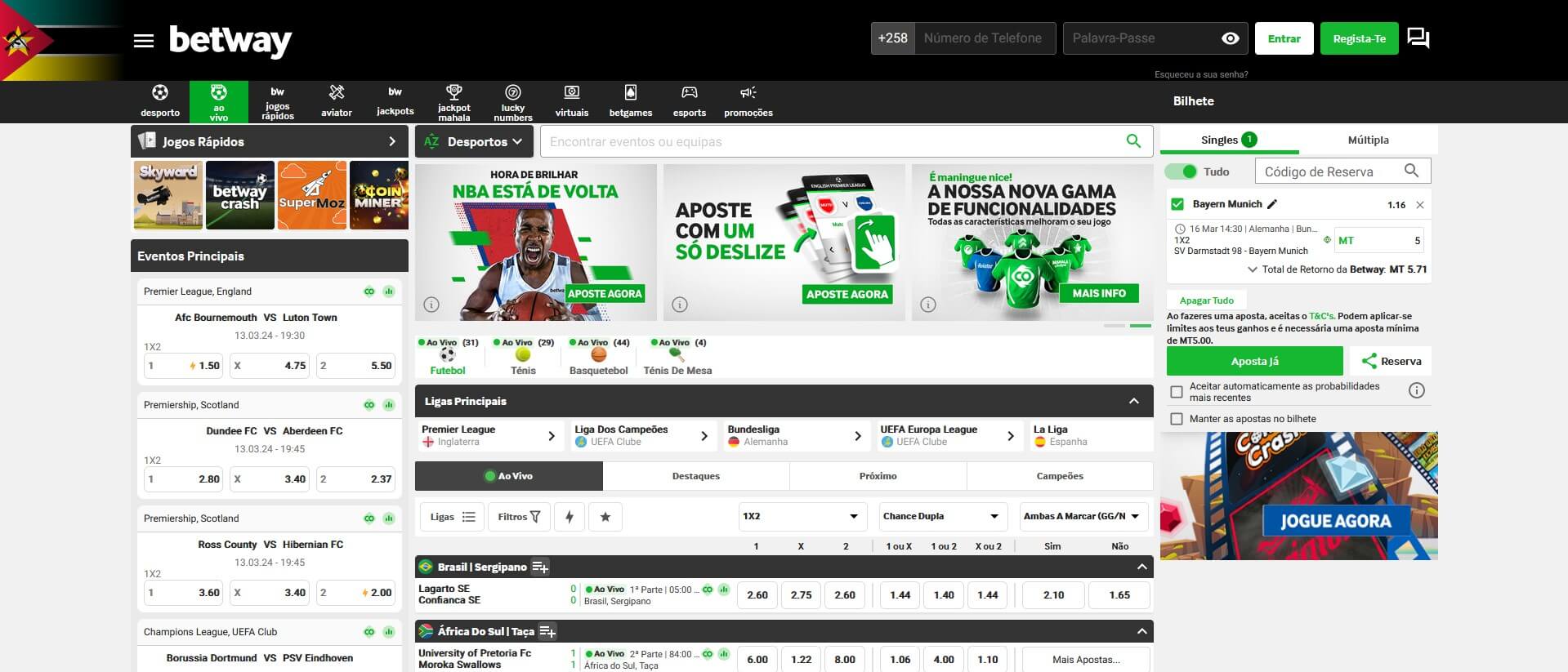Image resolution: width=1568 pixels, height=672 pixels.
Task: Show password with the eye icon
Action: [x=1230, y=38]
